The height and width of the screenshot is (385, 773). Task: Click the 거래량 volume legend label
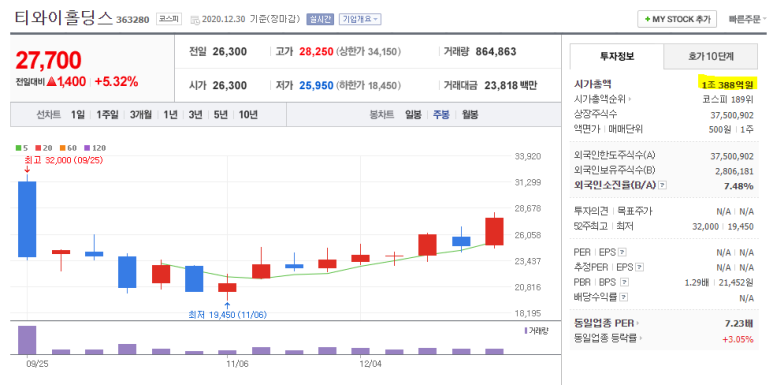tap(537, 330)
